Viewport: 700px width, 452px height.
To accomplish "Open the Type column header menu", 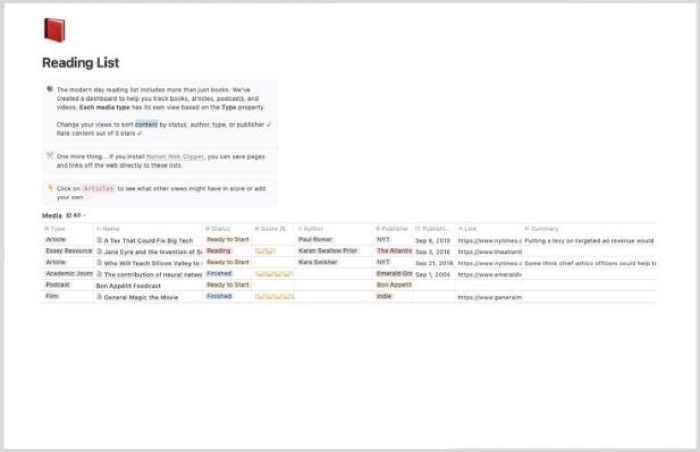I will [55, 228].
